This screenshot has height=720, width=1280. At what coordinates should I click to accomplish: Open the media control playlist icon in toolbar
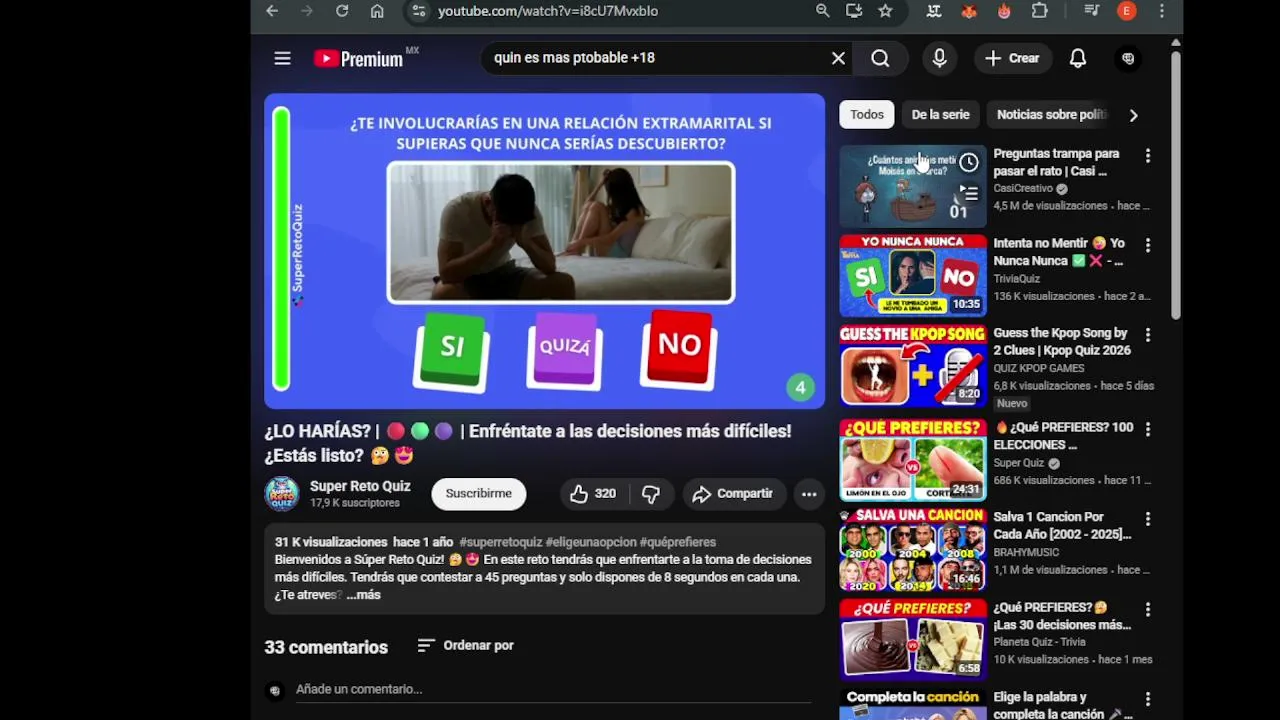tap(1091, 11)
